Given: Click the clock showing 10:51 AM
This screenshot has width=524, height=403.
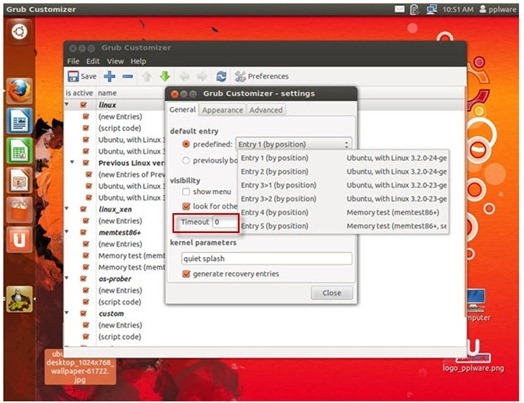Looking at the screenshot, I should tap(458, 9).
